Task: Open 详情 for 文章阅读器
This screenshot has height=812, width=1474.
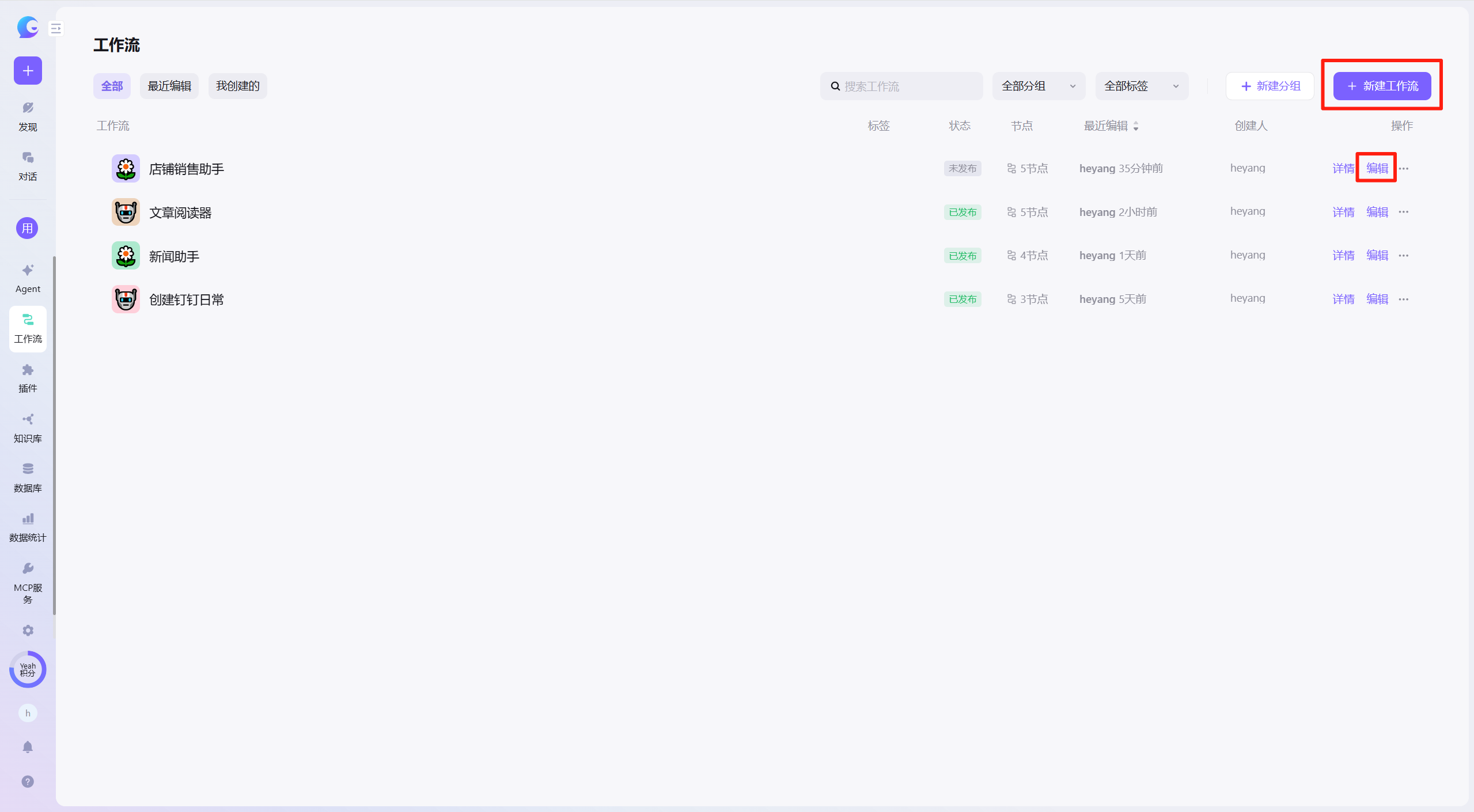Action: (x=1343, y=212)
